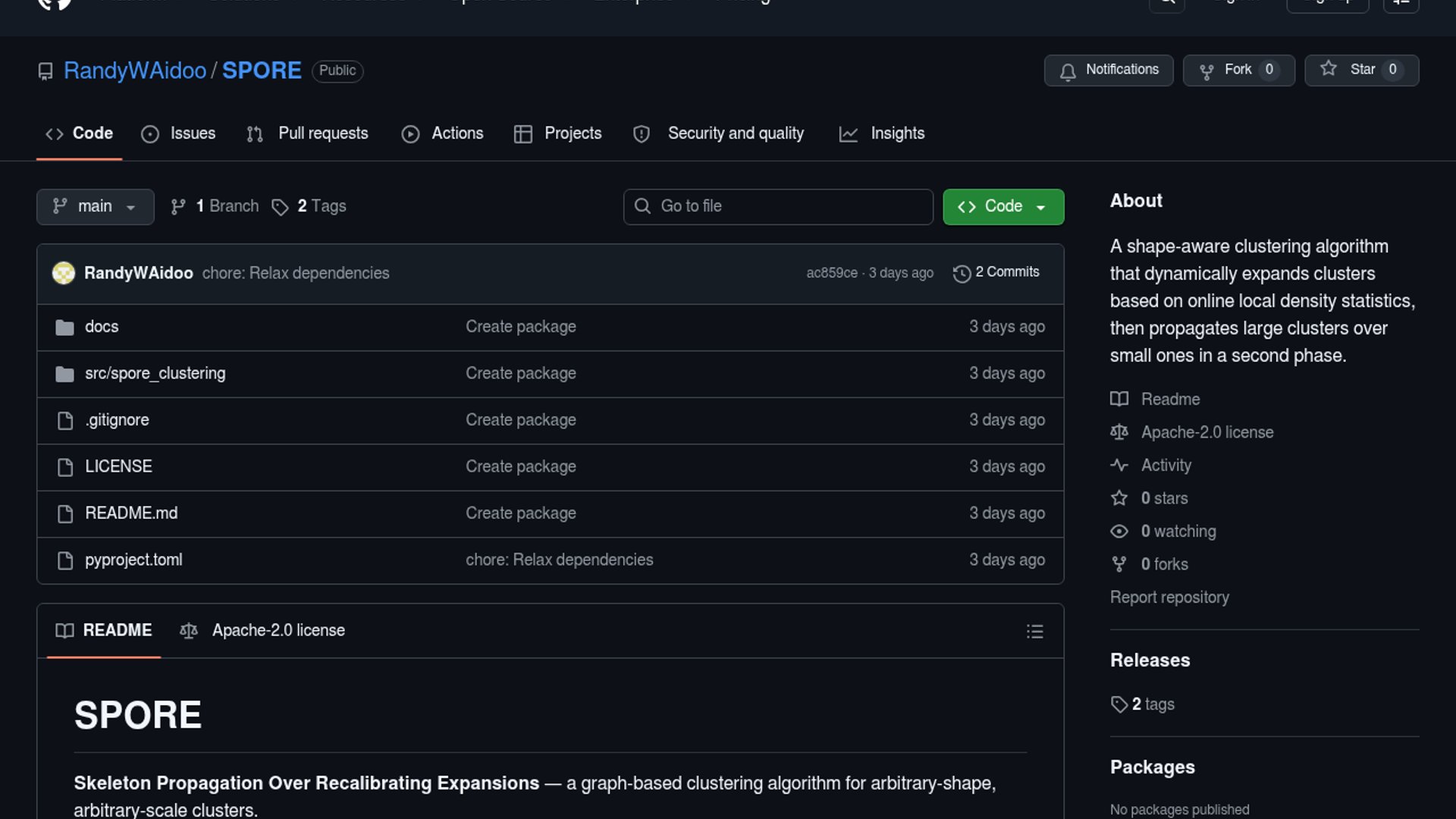Click the bell icon in Notifications
The width and height of the screenshot is (1456, 819).
[1068, 71]
